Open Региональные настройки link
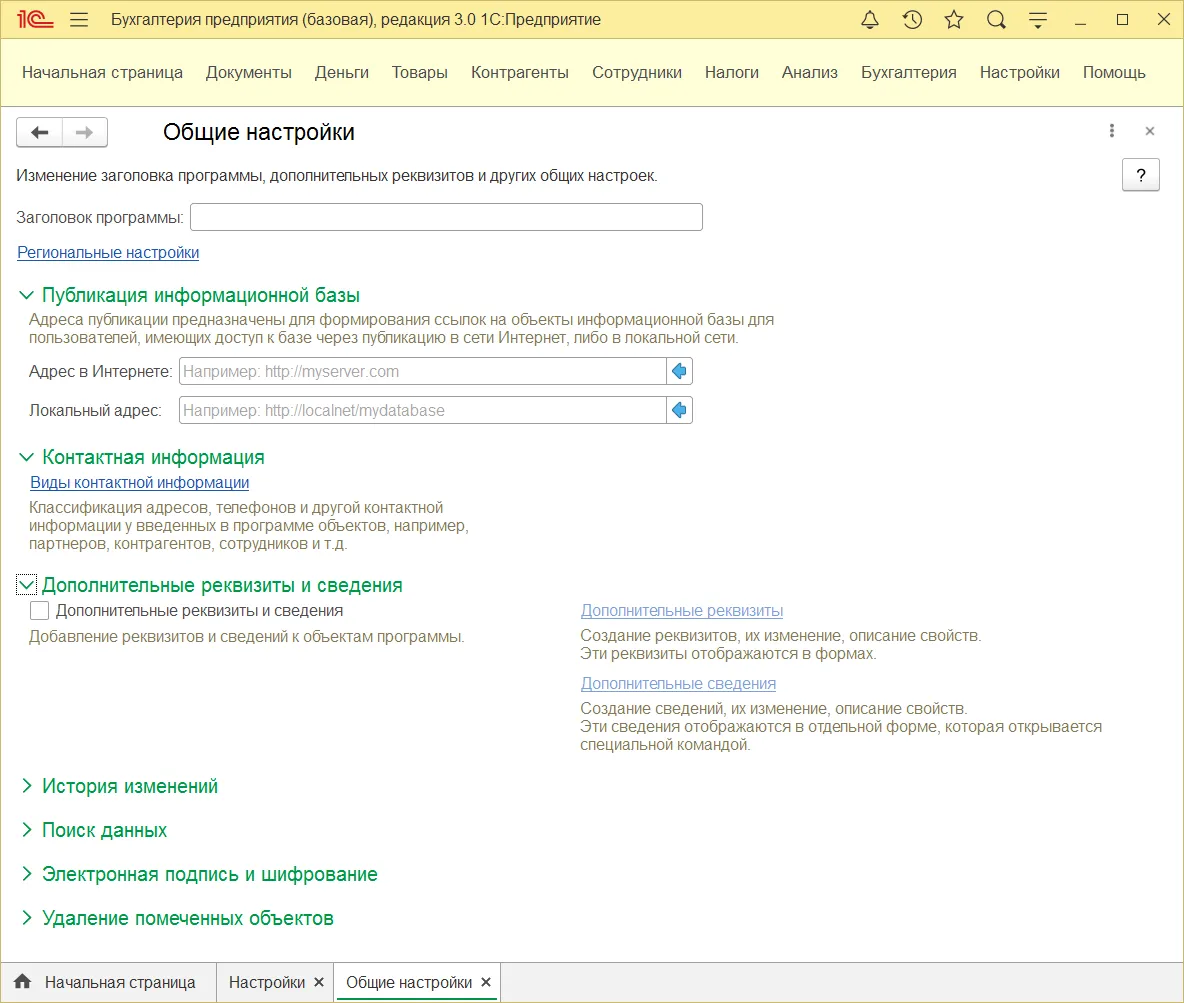The width and height of the screenshot is (1184, 1003). click(x=108, y=252)
